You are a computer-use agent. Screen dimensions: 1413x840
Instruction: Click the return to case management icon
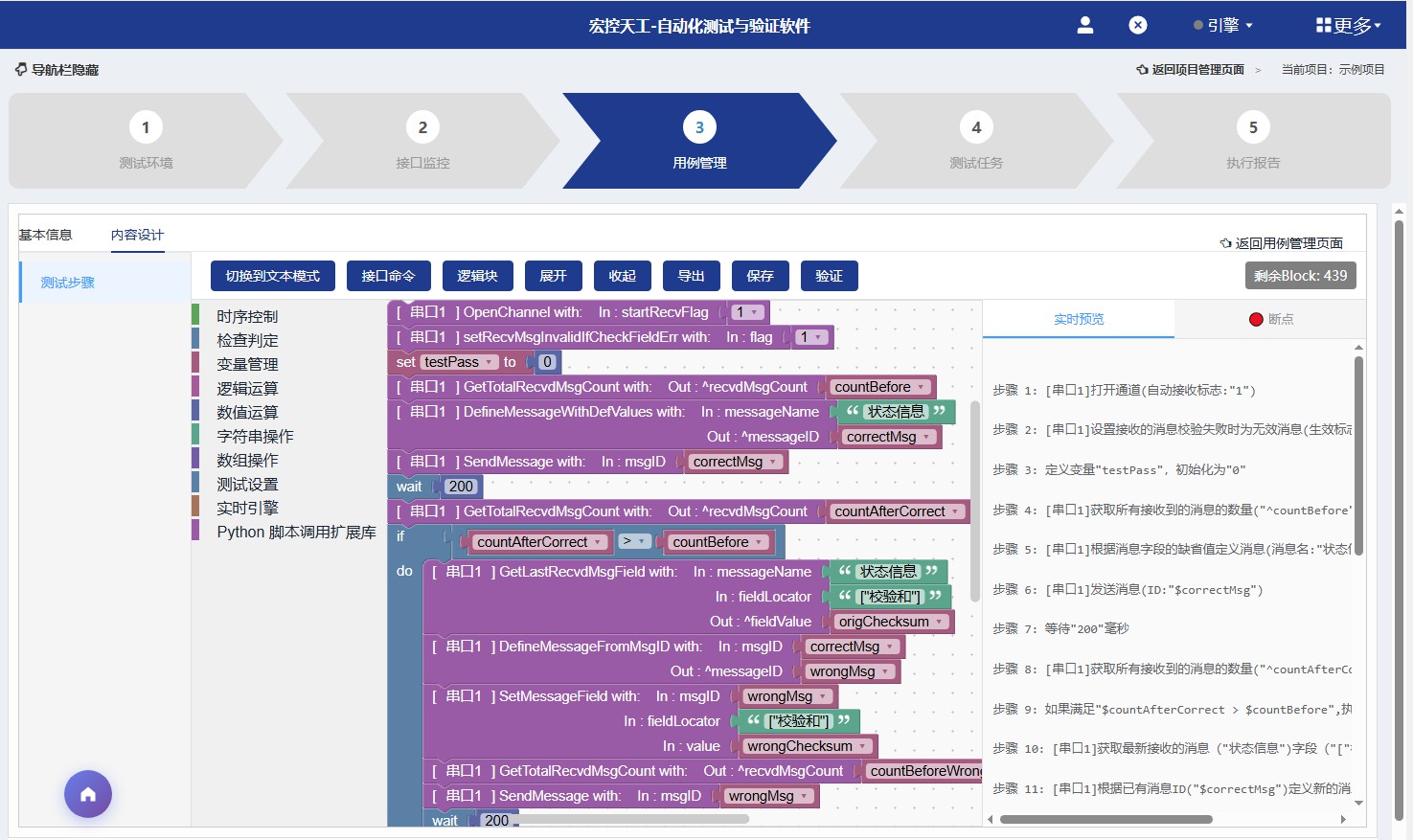(x=1225, y=243)
